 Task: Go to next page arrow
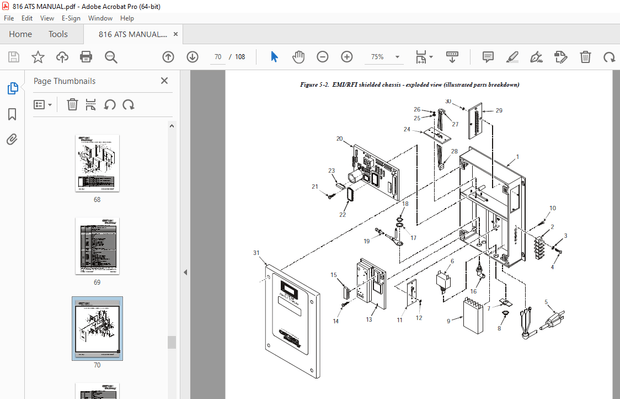click(x=193, y=57)
